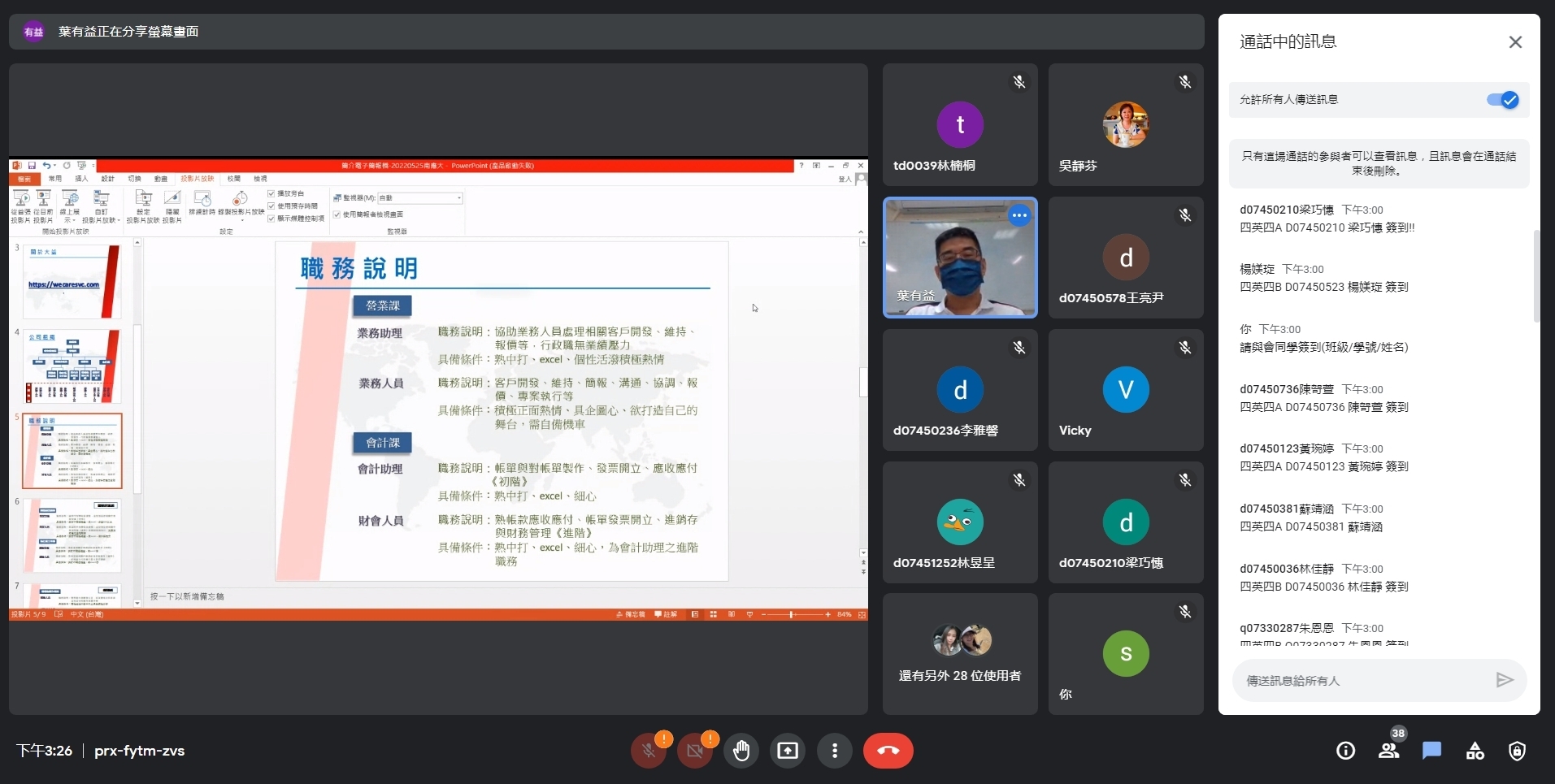1555x784 pixels.
Task: Raise your hand in the meeting
Action: tap(741, 751)
